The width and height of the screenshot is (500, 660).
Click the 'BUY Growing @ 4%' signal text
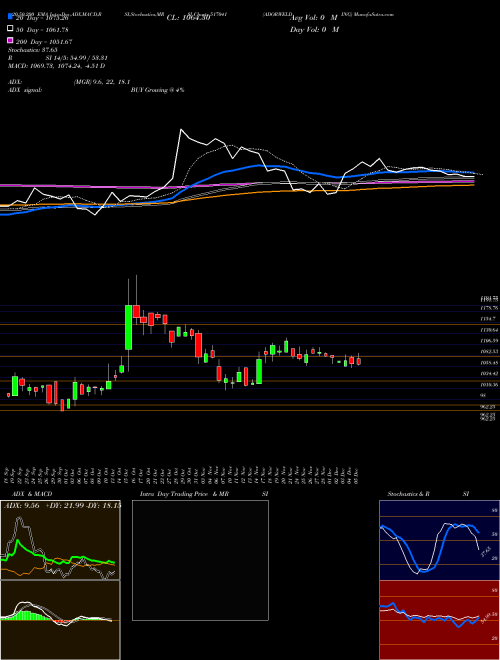157,90
